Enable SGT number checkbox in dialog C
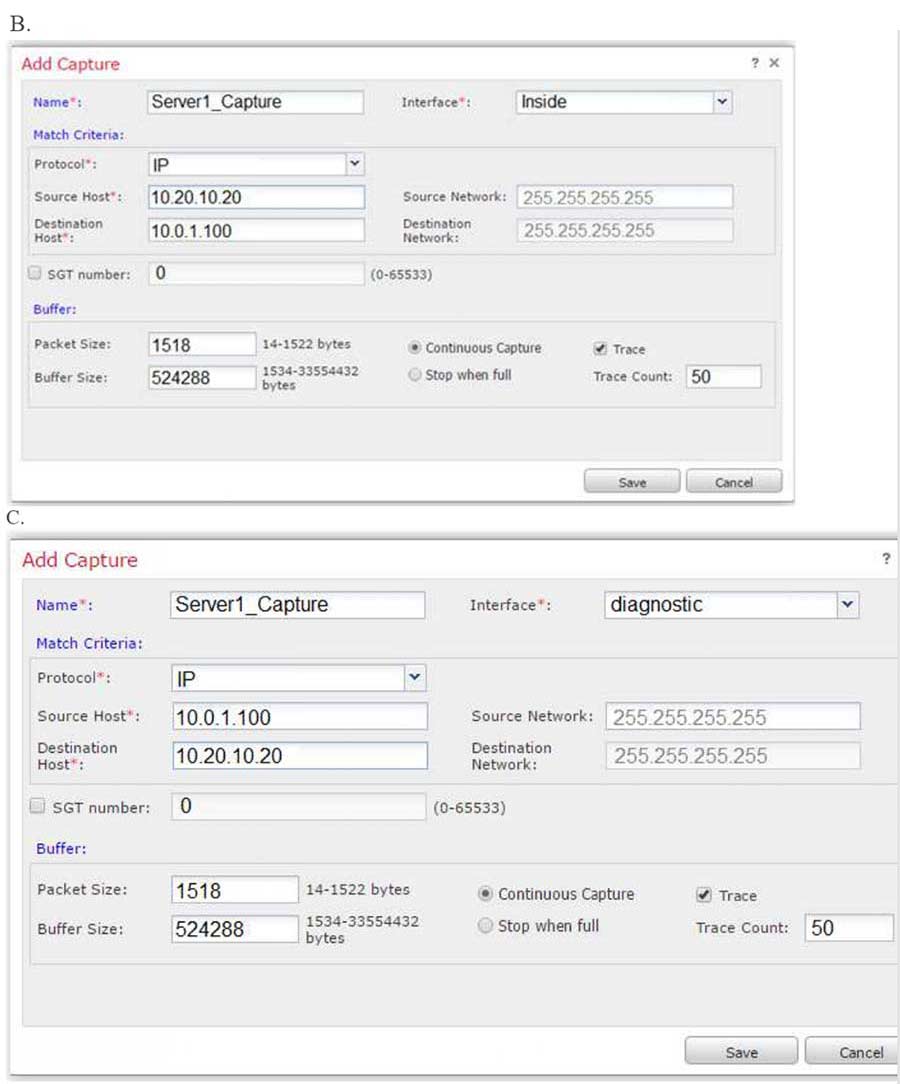Viewport: 900px width, 1084px height. point(38,806)
